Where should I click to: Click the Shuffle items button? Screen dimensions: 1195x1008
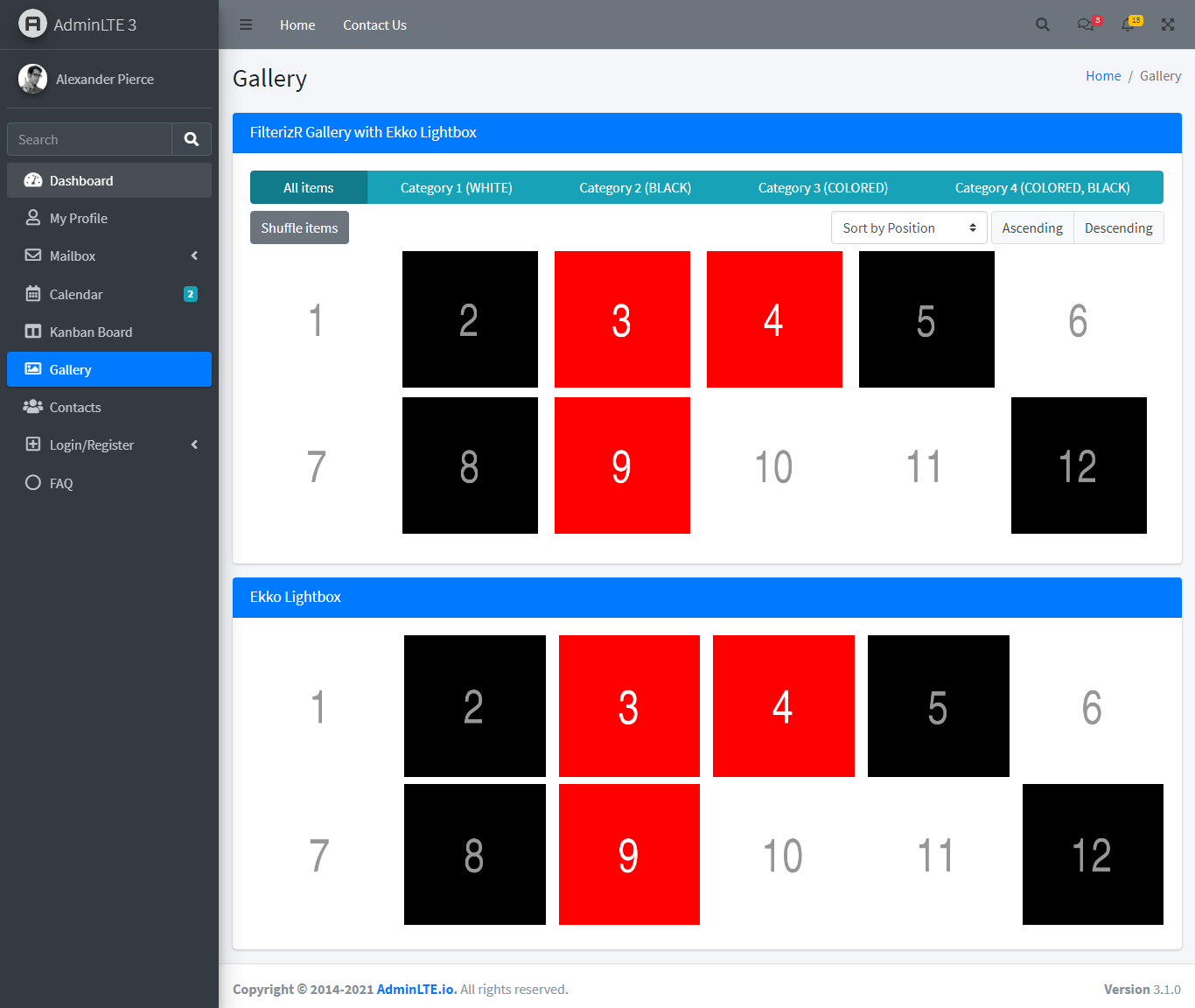pyautogui.click(x=299, y=227)
